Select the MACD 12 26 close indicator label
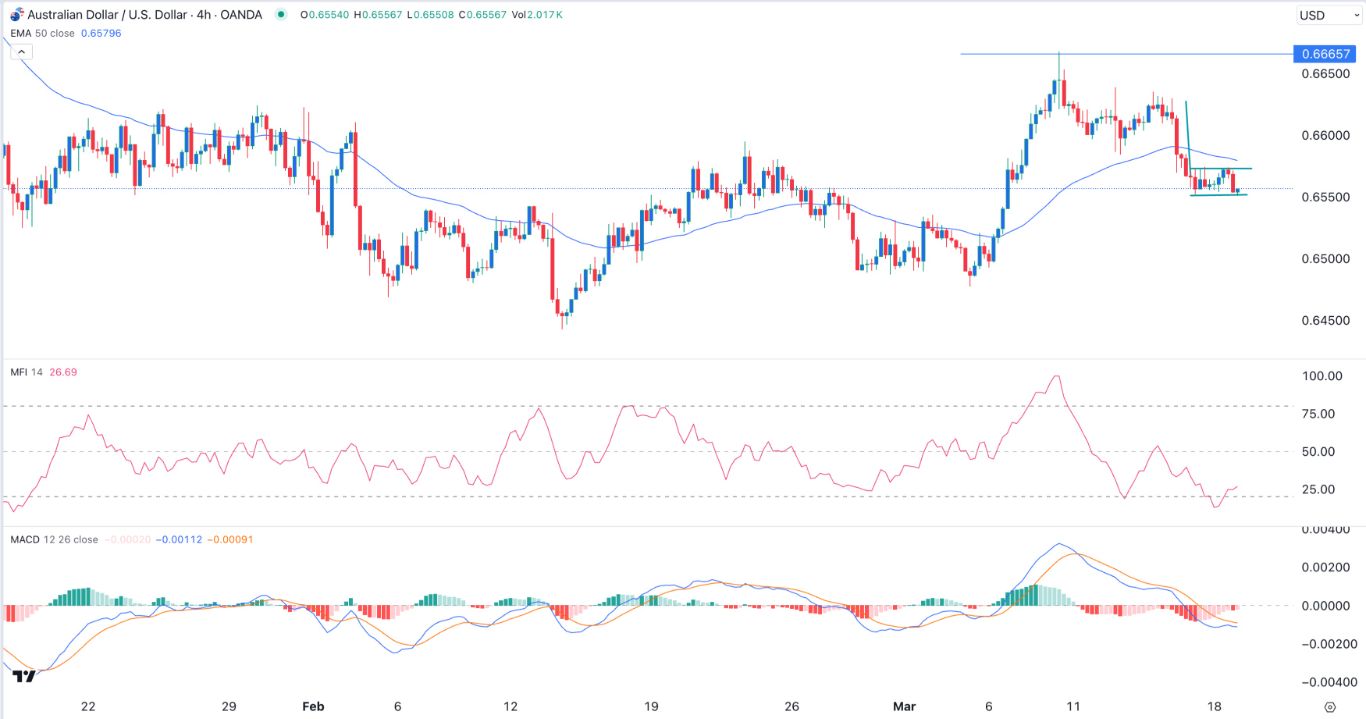Image resolution: width=1366 pixels, height=719 pixels. (48, 538)
